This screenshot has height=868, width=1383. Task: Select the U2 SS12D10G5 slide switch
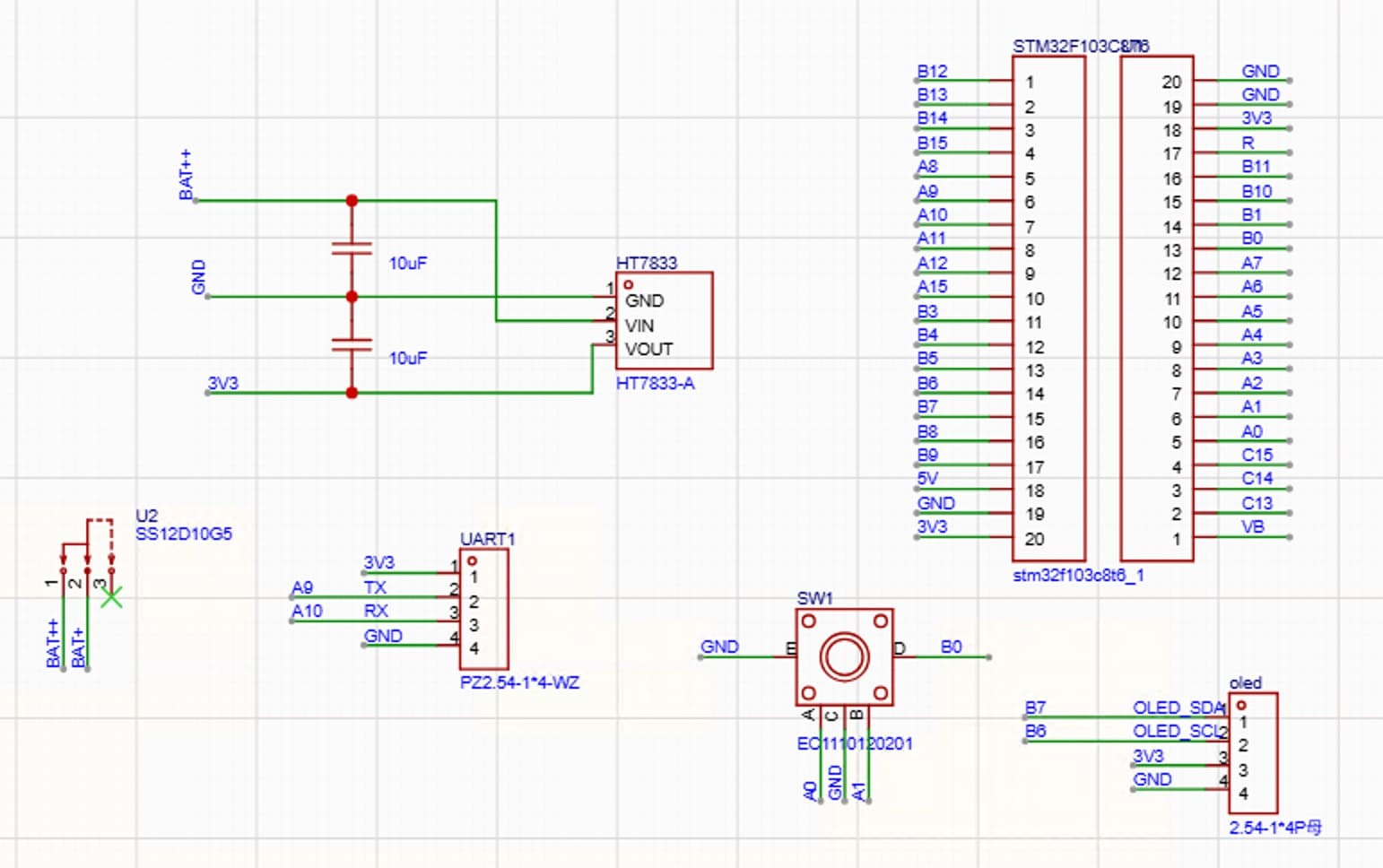coord(87,554)
